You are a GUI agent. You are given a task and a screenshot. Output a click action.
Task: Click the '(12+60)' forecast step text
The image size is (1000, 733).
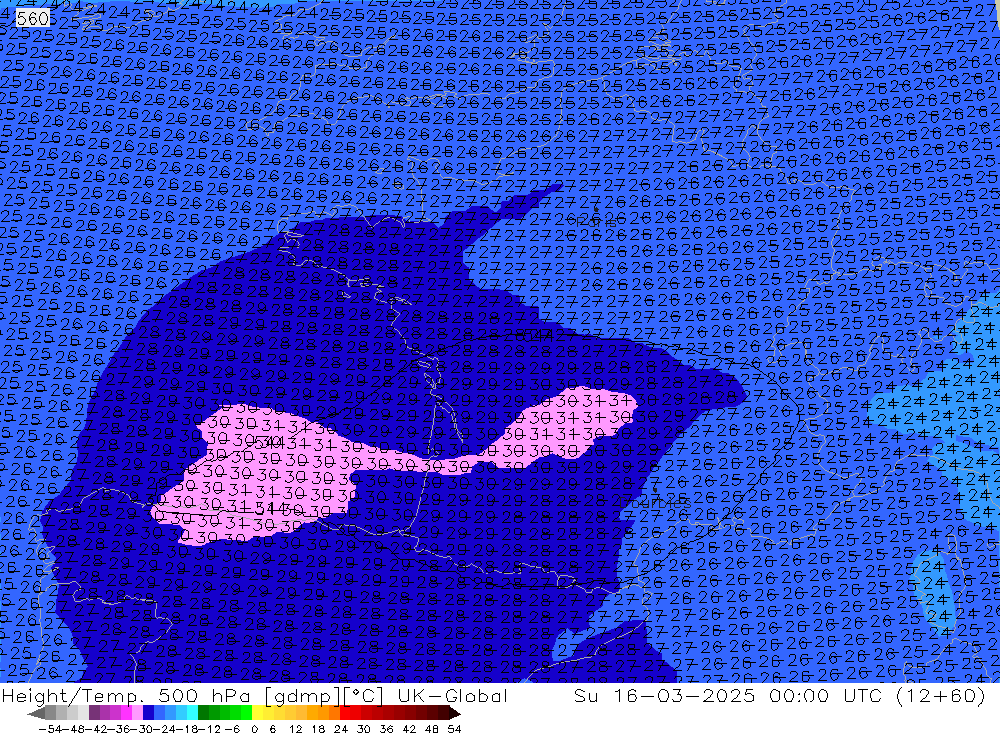click(x=941, y=696)
